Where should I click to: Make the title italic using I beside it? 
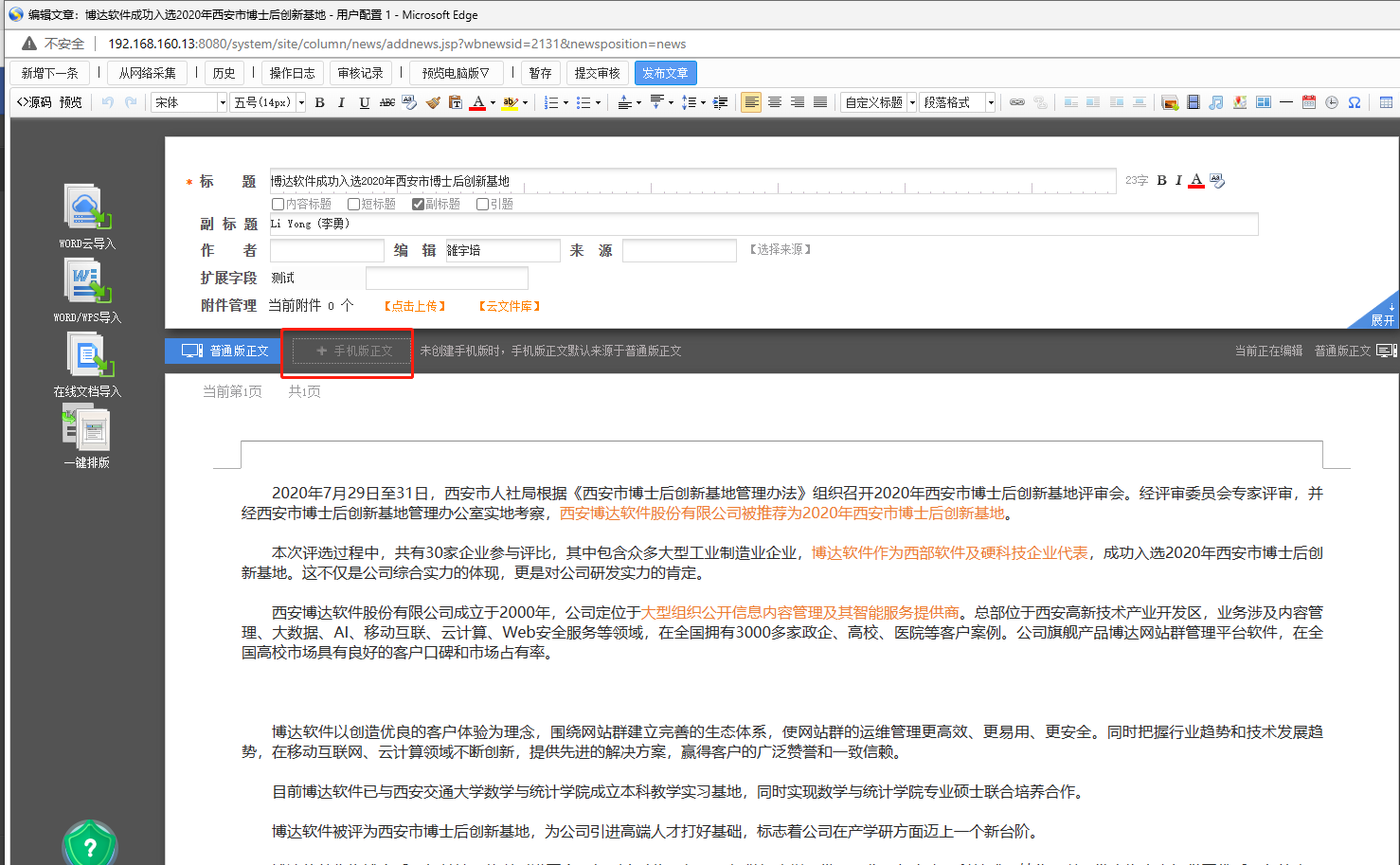1178,180
